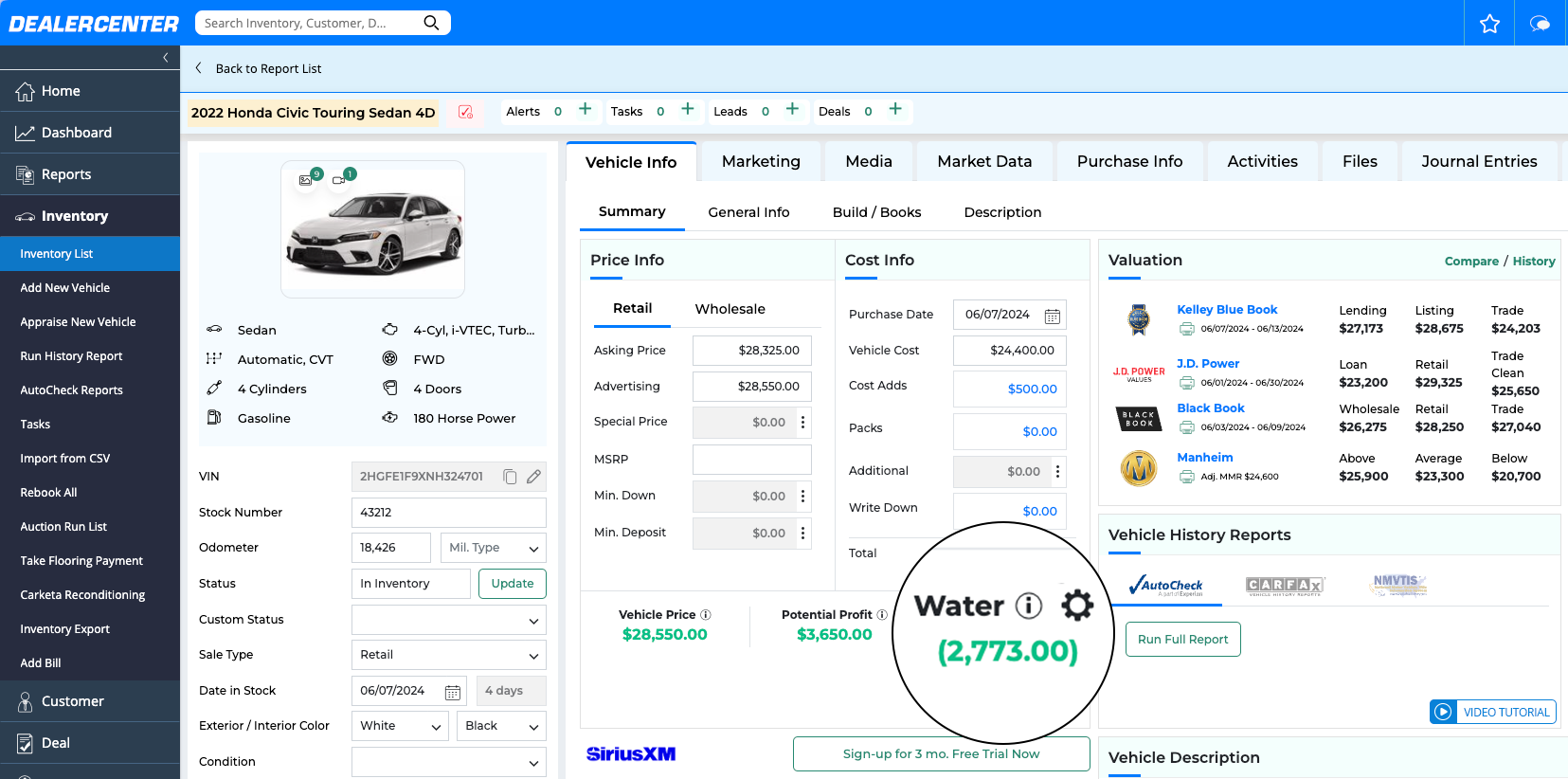The width and height of the screenshot is (1568, 779).
Task: Open Home in the sidebar
Action: pos(90,91)
